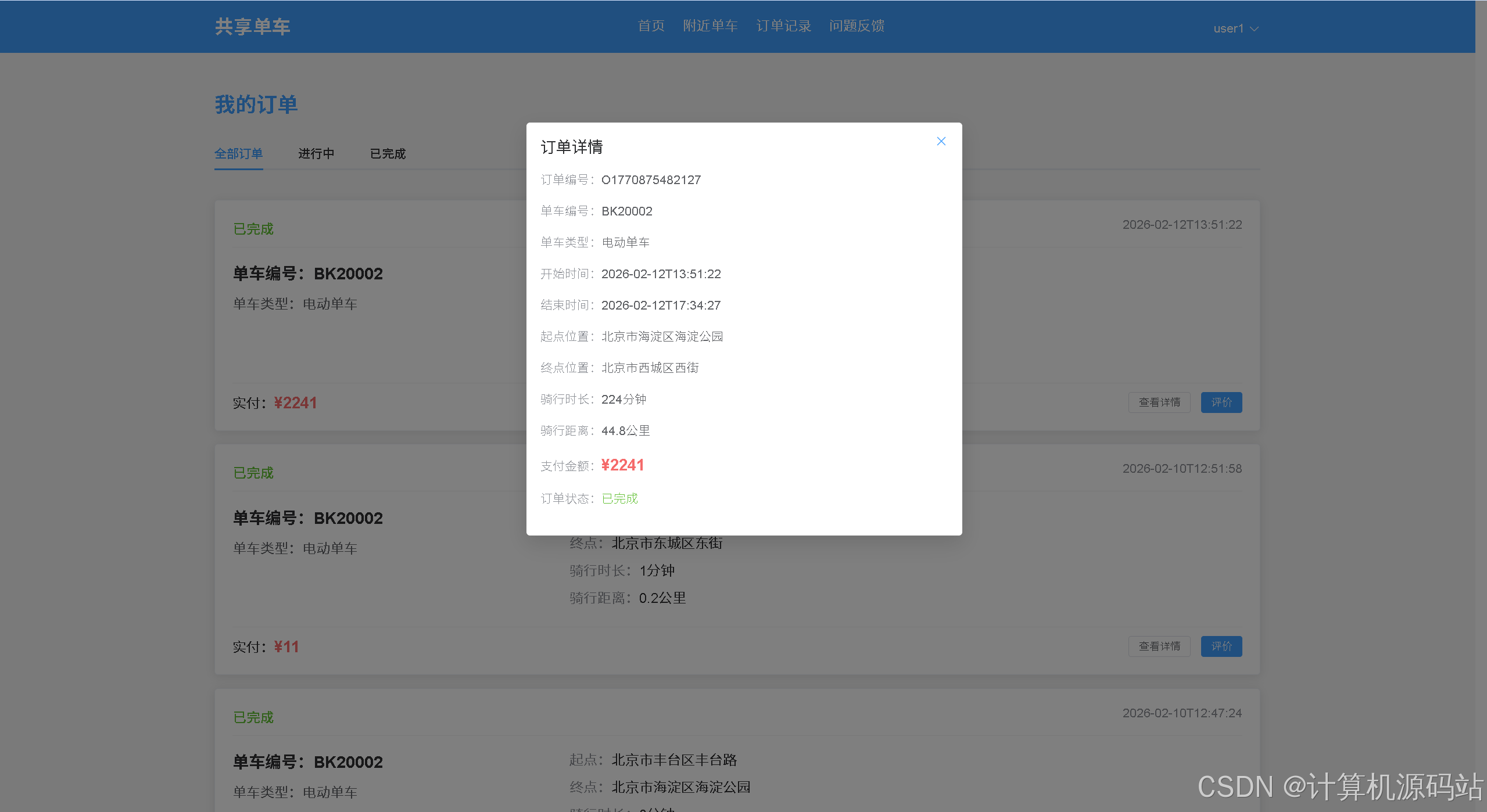Go to 附近单车 page
Viewport: 1487px width, 812px height.
click(710, 26)
